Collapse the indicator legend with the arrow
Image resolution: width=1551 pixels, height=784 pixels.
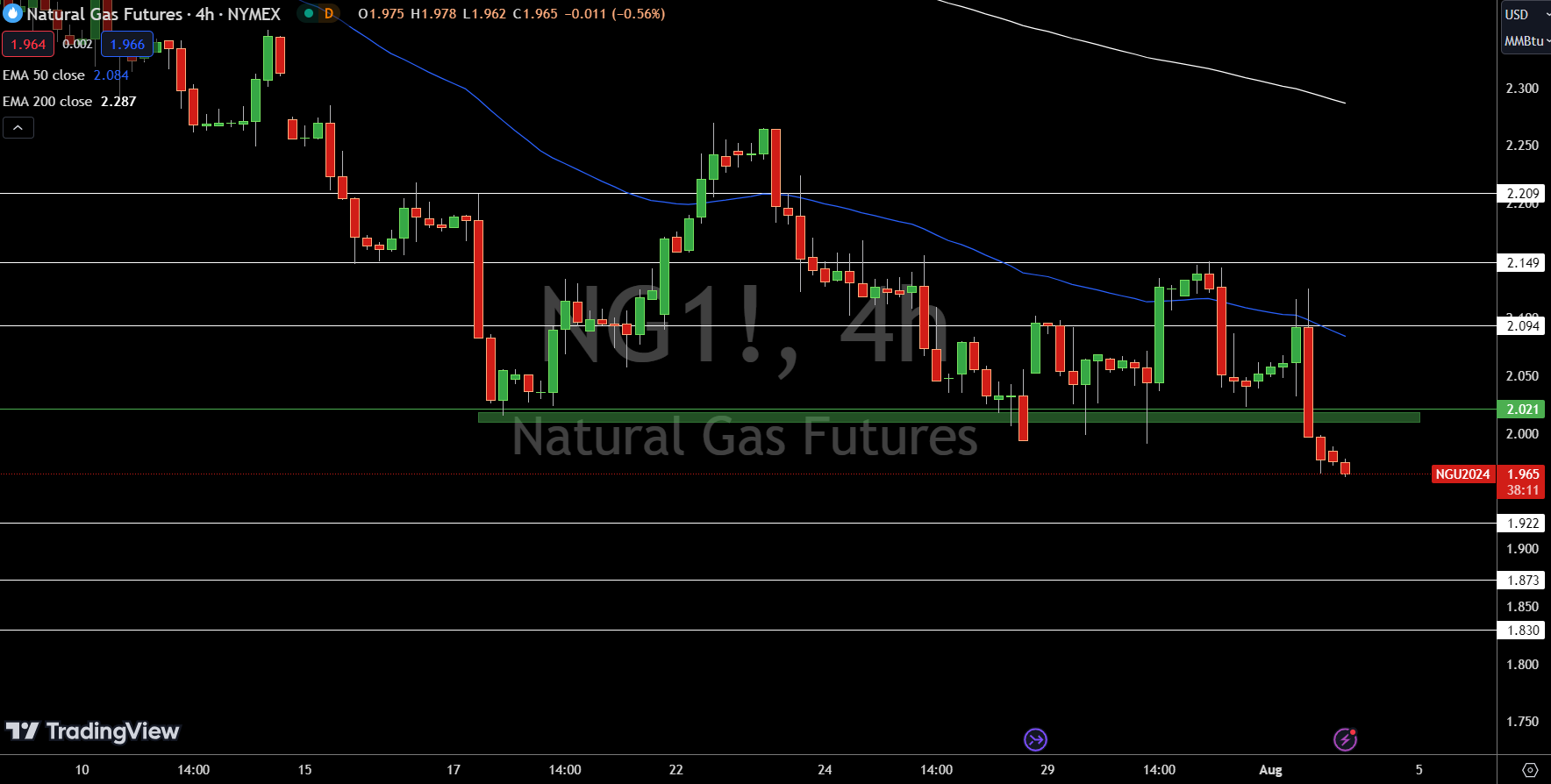(18, 128)
